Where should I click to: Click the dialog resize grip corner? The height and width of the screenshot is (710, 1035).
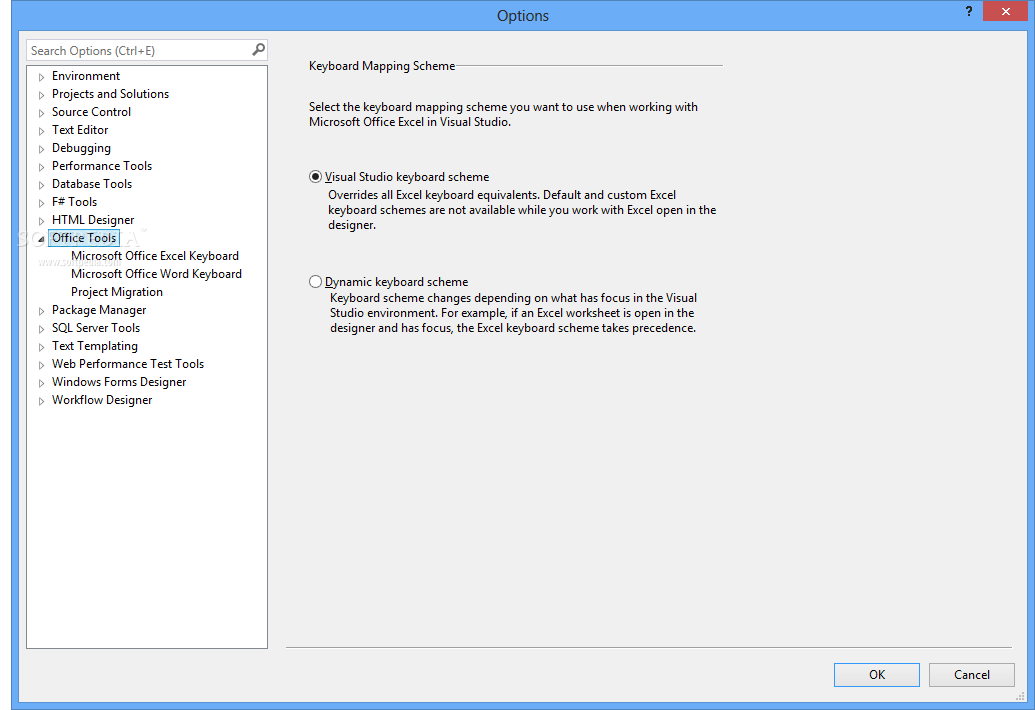tap(1020, 696)
